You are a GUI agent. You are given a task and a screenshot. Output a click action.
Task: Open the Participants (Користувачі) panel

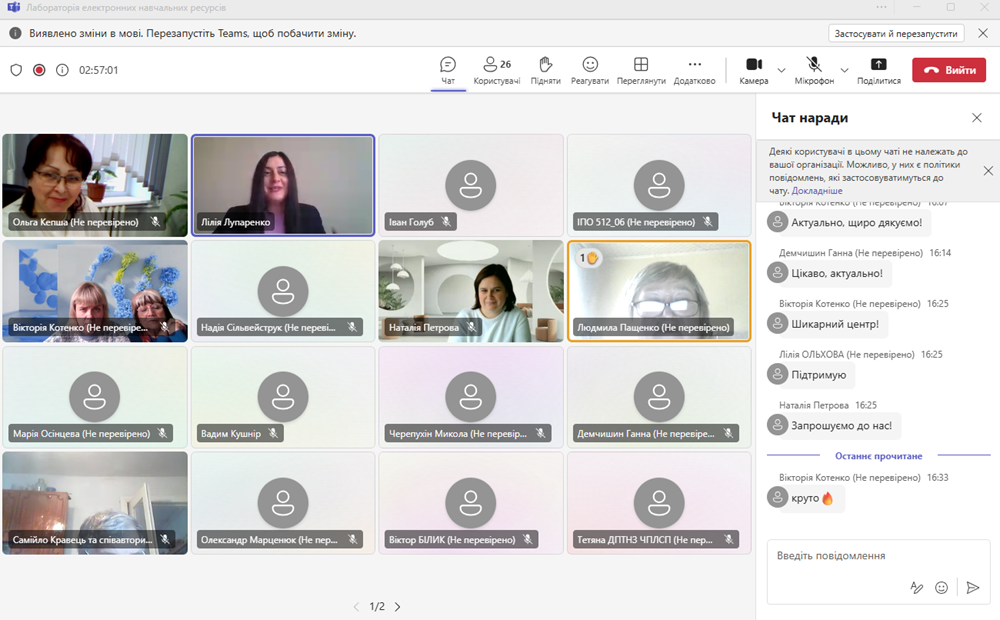coord(496,70)
